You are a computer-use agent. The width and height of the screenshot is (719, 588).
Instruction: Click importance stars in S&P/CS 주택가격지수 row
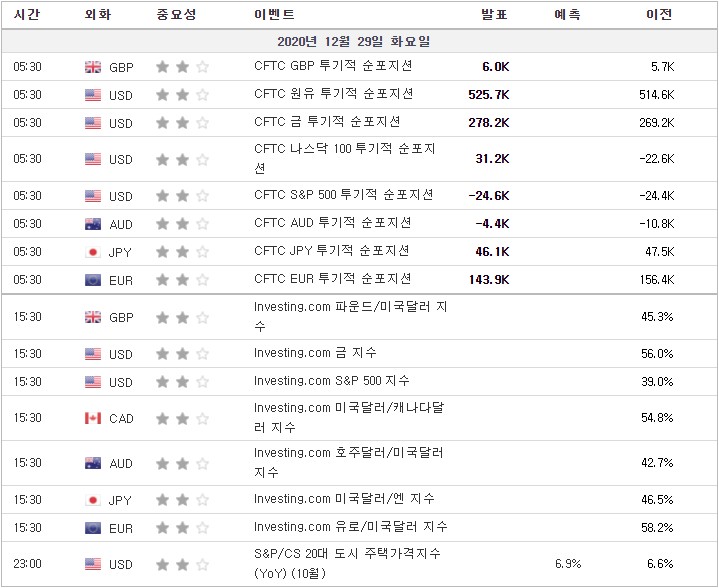(183, 564)
